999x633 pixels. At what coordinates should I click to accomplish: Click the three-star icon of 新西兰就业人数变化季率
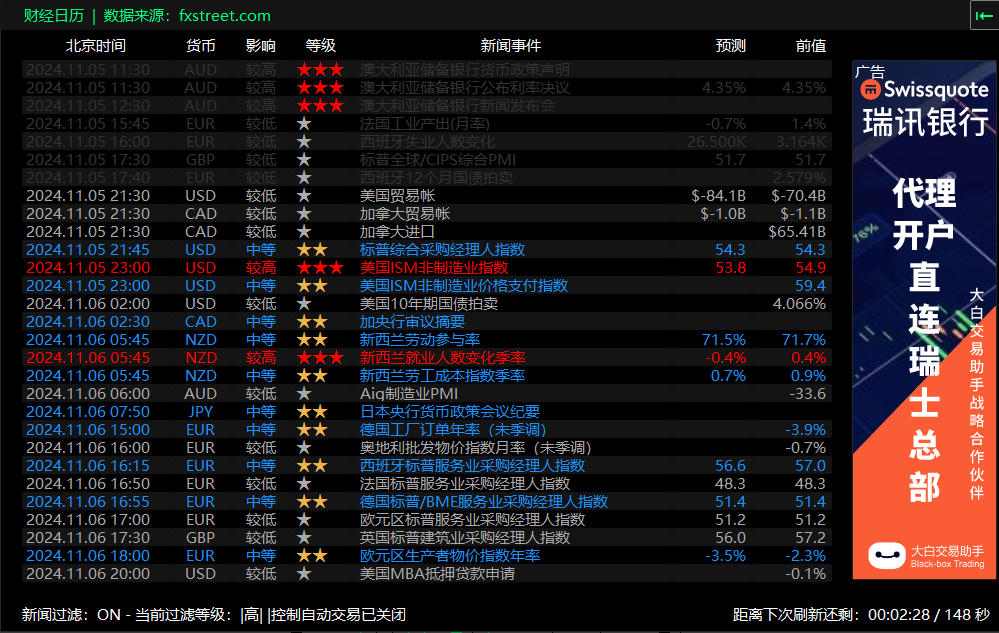tap(319, 357)
